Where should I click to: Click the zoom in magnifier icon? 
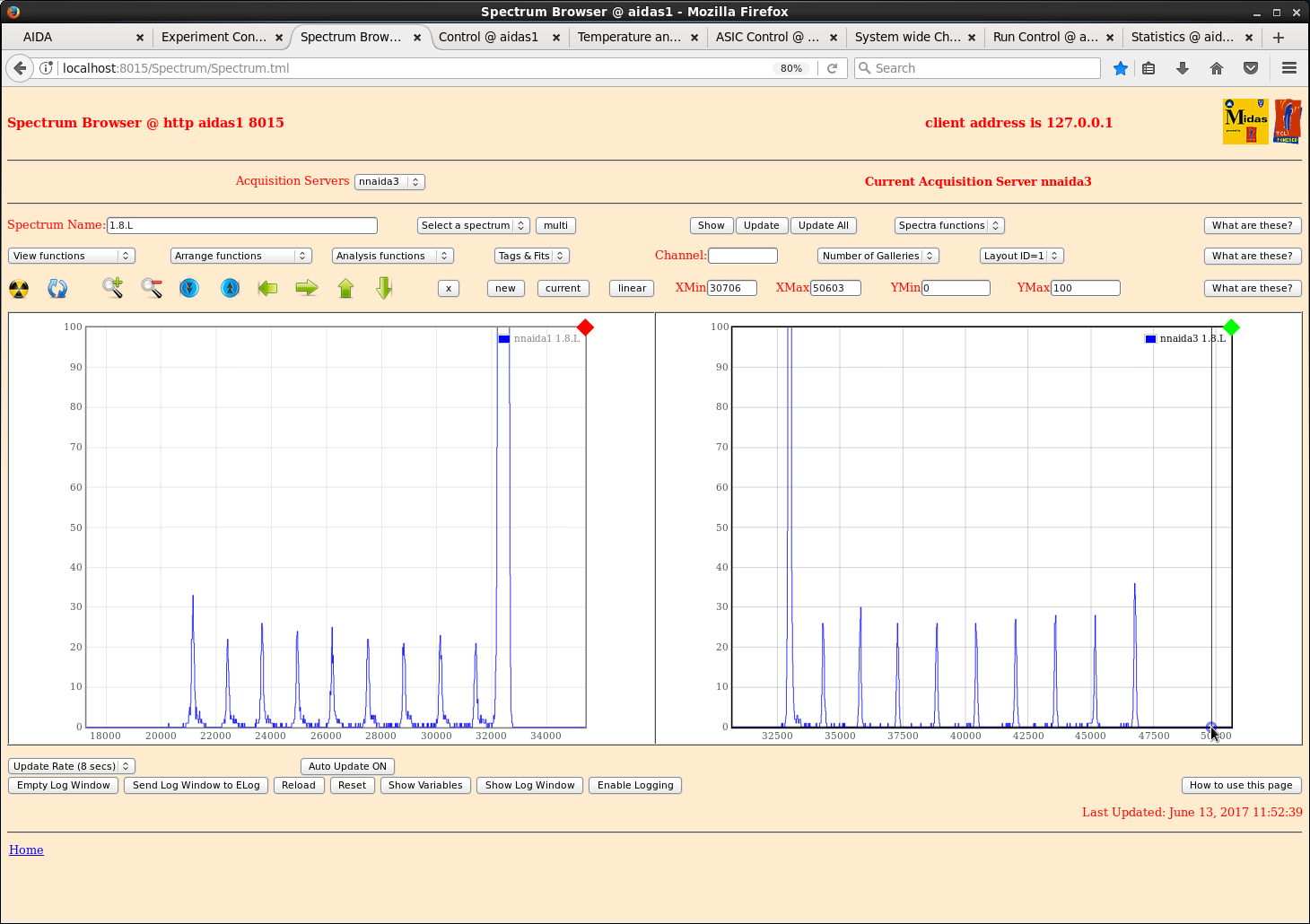coord(112,288)
